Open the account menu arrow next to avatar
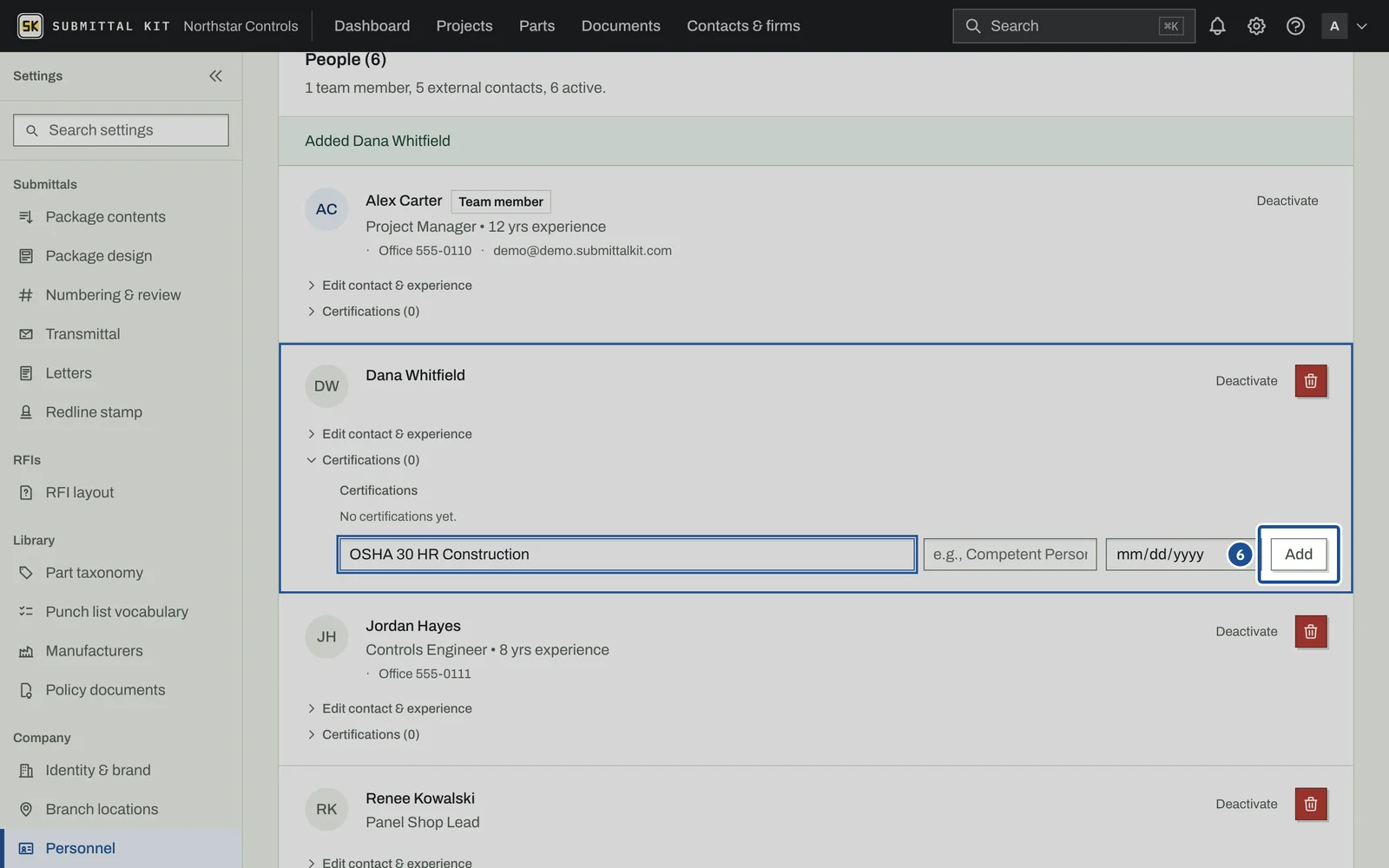Screen dimensions: 1389x868 [x=1362, y=26]
